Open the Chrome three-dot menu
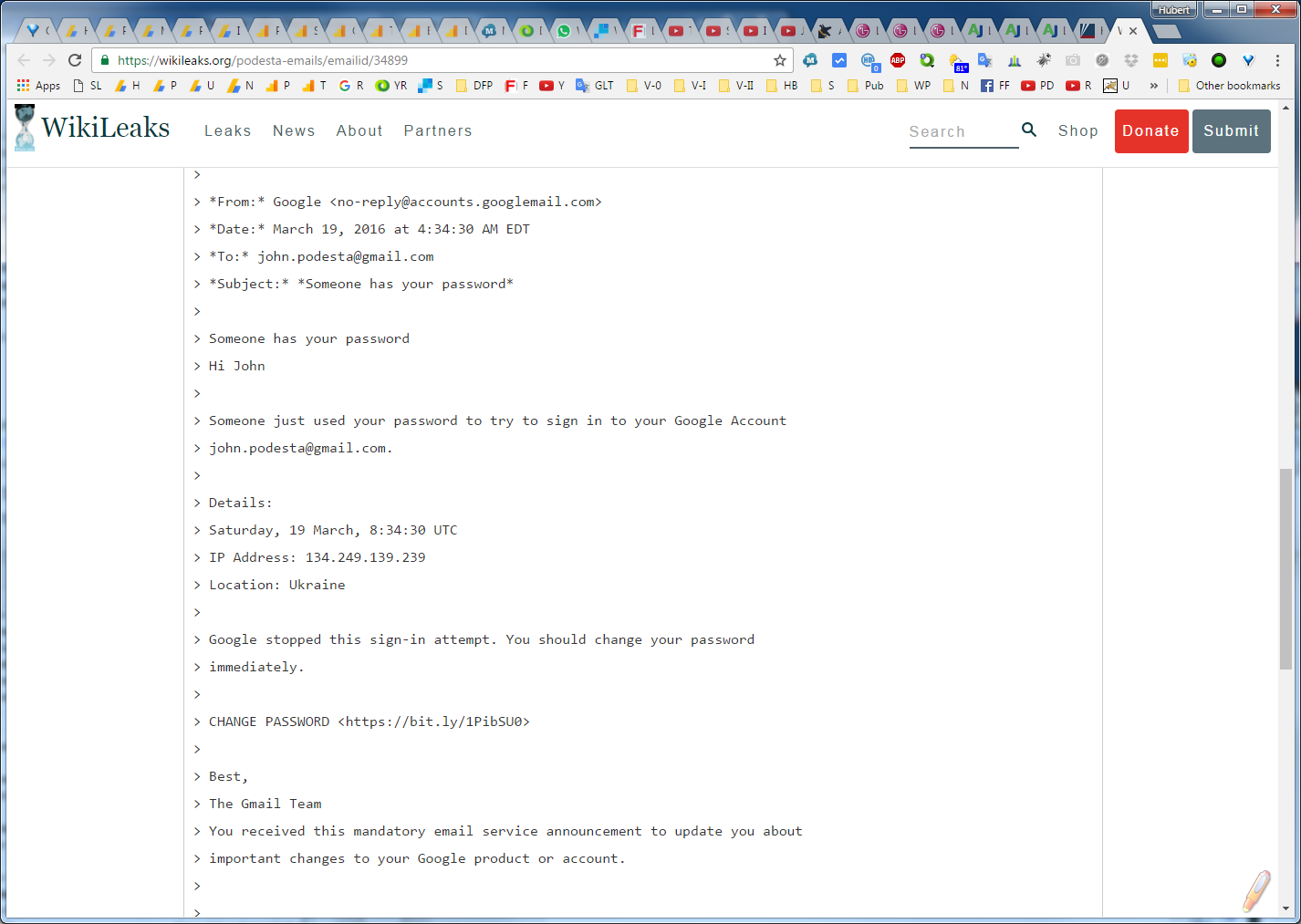1301x924 pixels. pos(1277,60)
